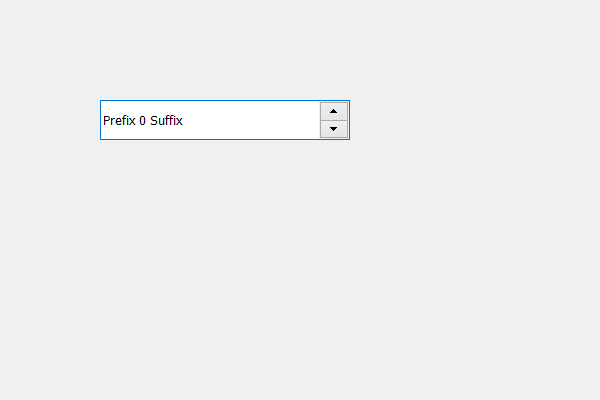Click empty white area inside the spin box
This screenshot has height=400, width=600.
pos(251,120)
